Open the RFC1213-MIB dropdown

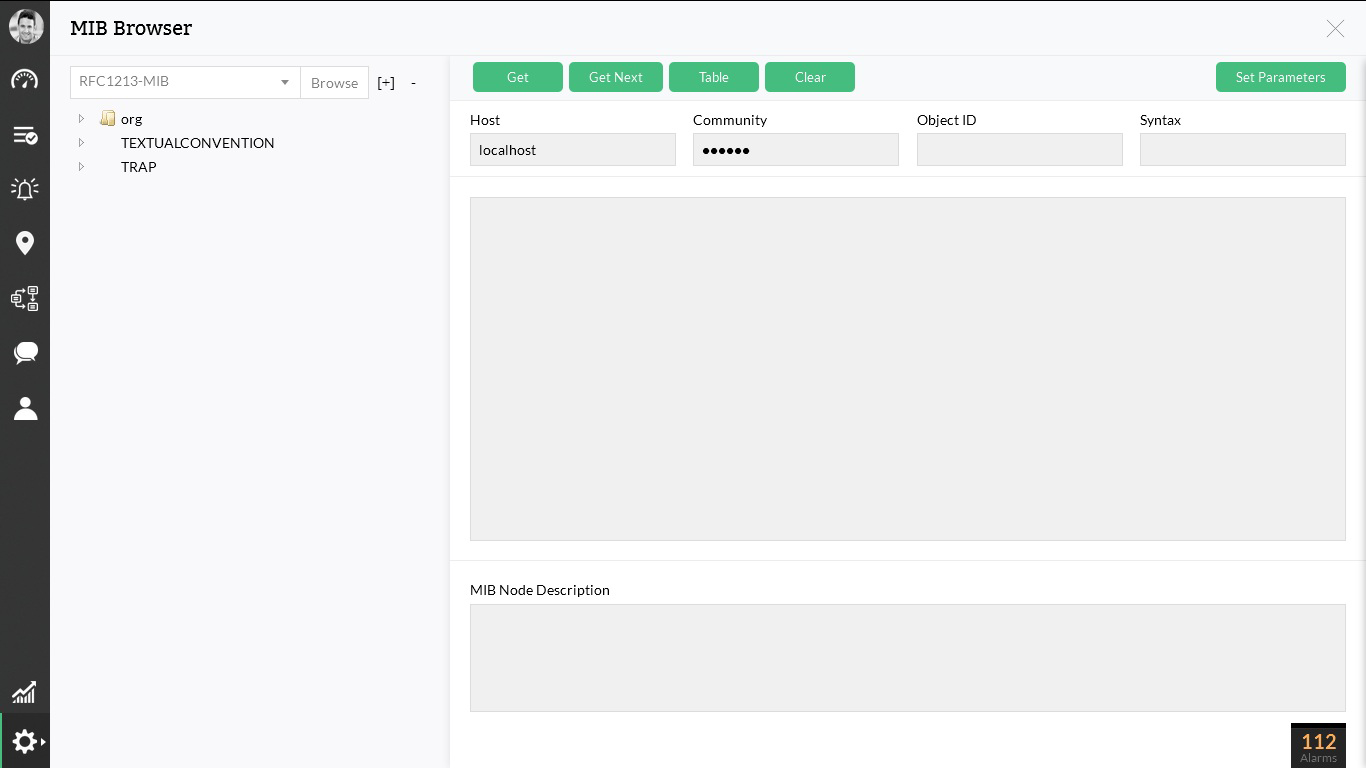pos(185,82)
